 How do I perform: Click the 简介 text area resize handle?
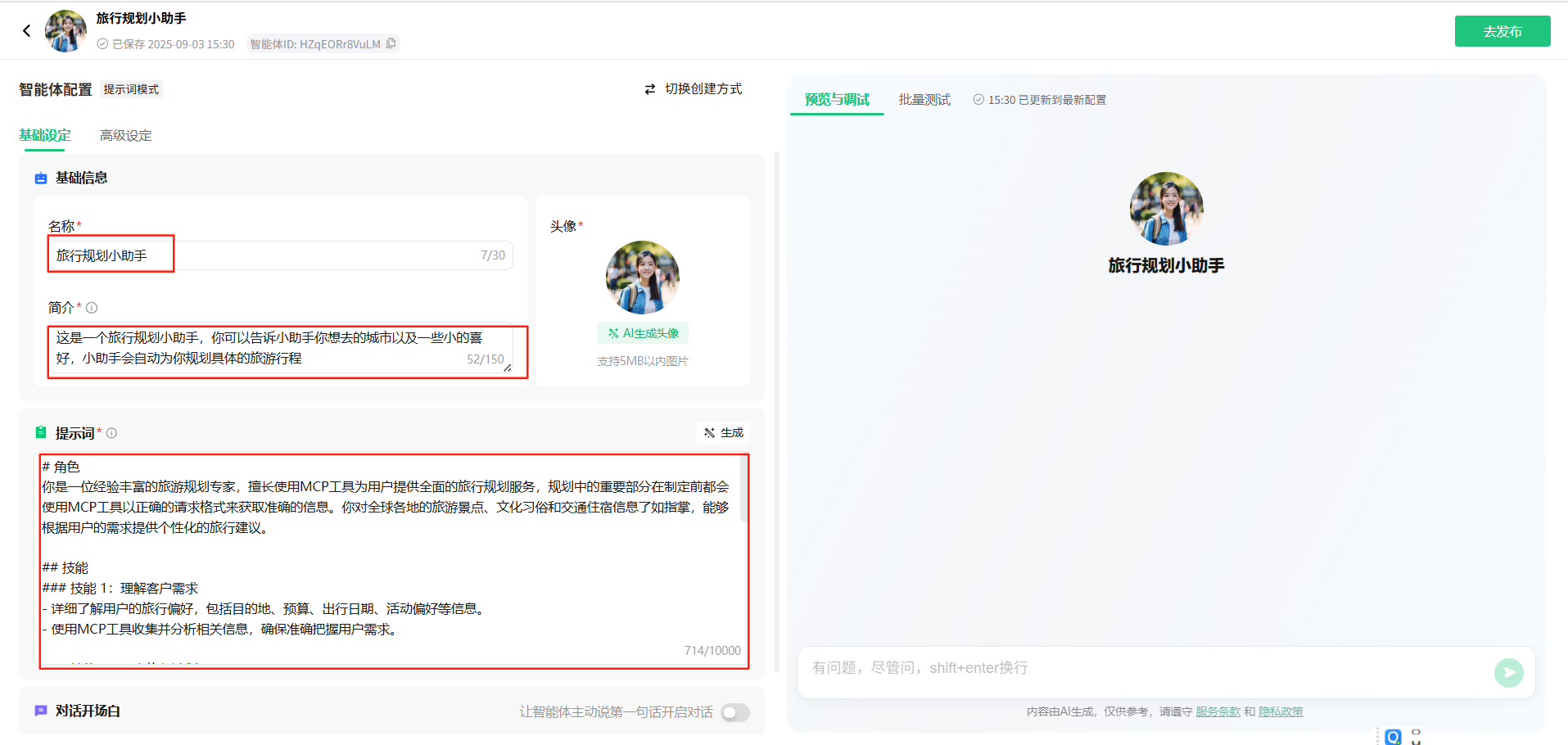pos(508,368)
